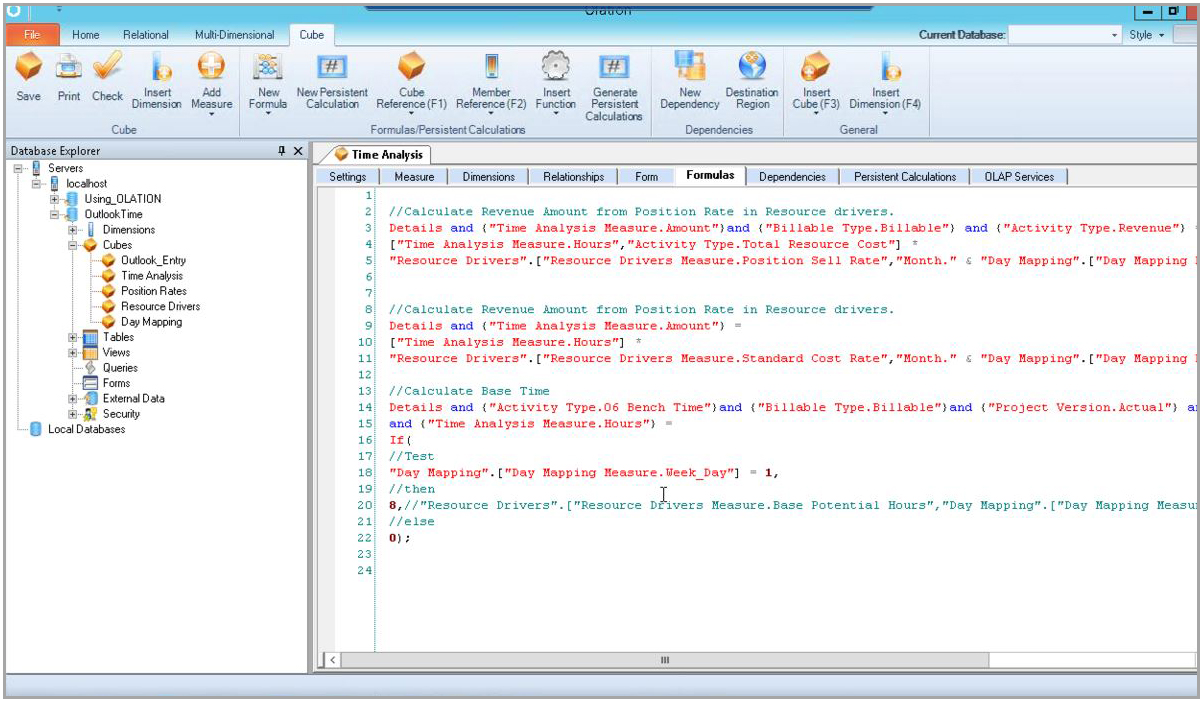Expand the Security tree node

tap(73, 414)
